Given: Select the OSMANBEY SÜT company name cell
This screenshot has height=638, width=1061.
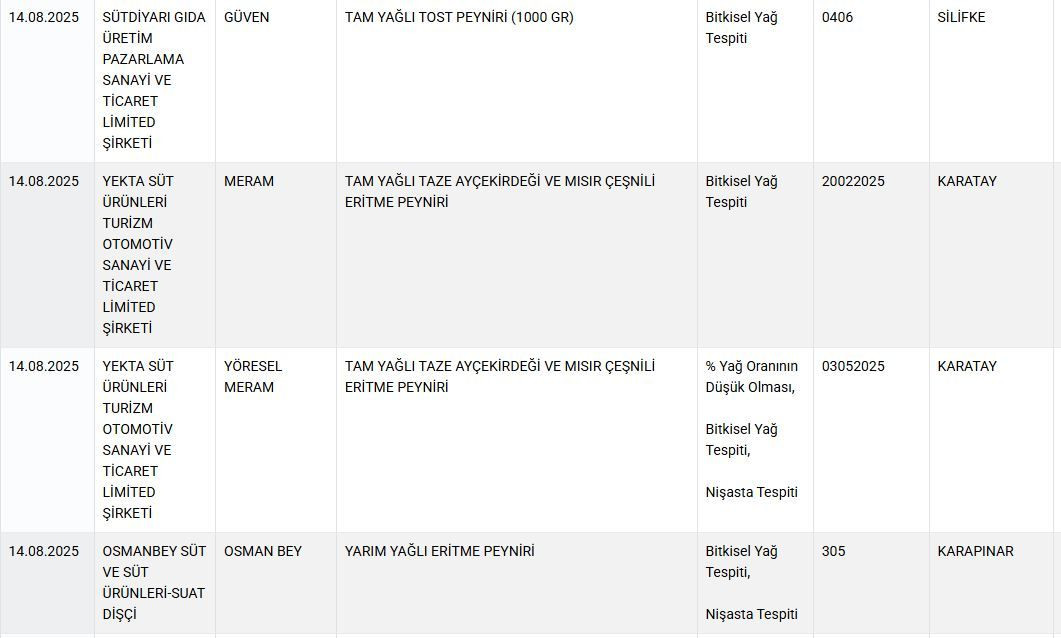Looking at the screenshot, I should point(153,582).
